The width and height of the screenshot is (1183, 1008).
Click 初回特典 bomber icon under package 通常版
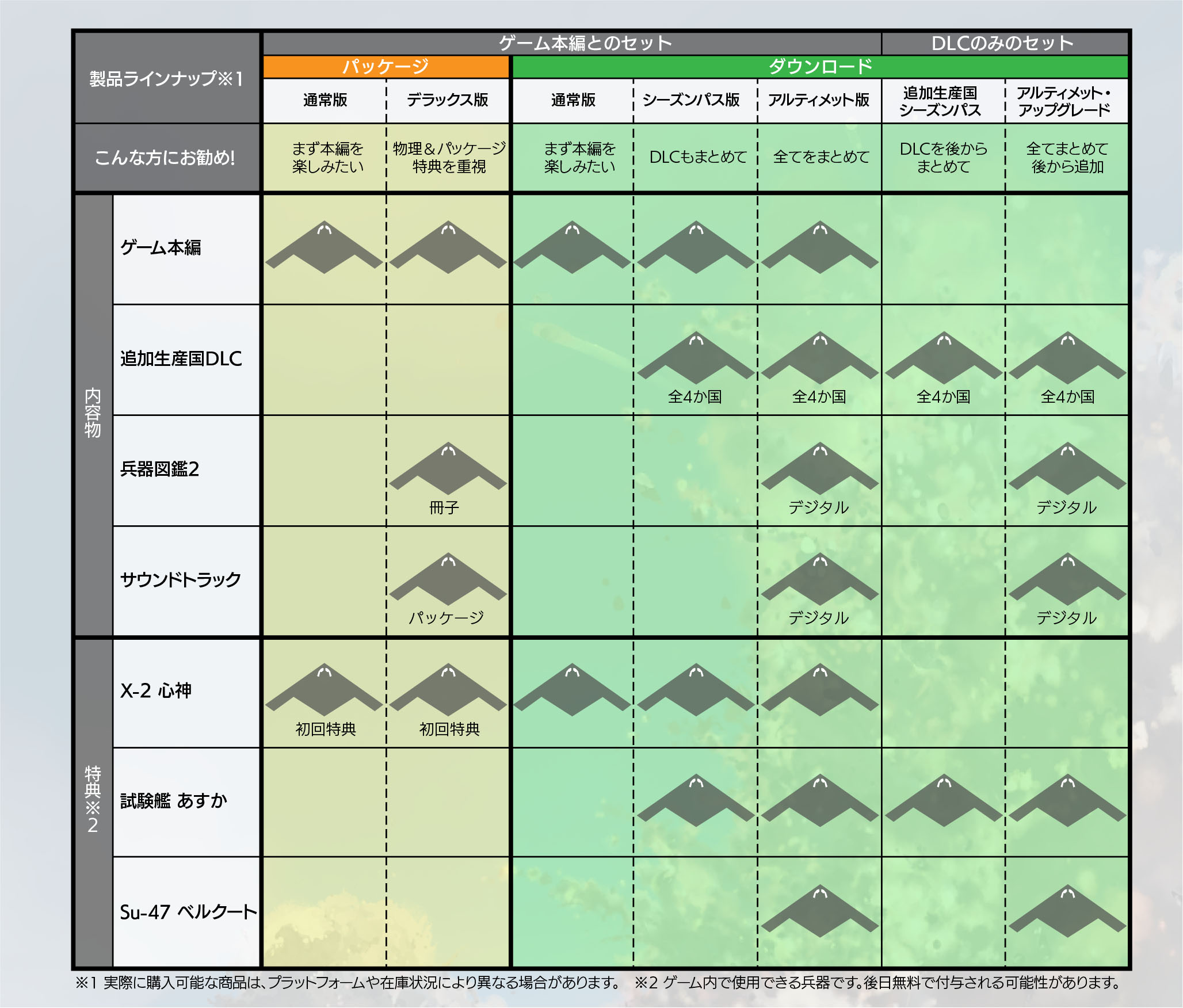[x=324, y=690]
